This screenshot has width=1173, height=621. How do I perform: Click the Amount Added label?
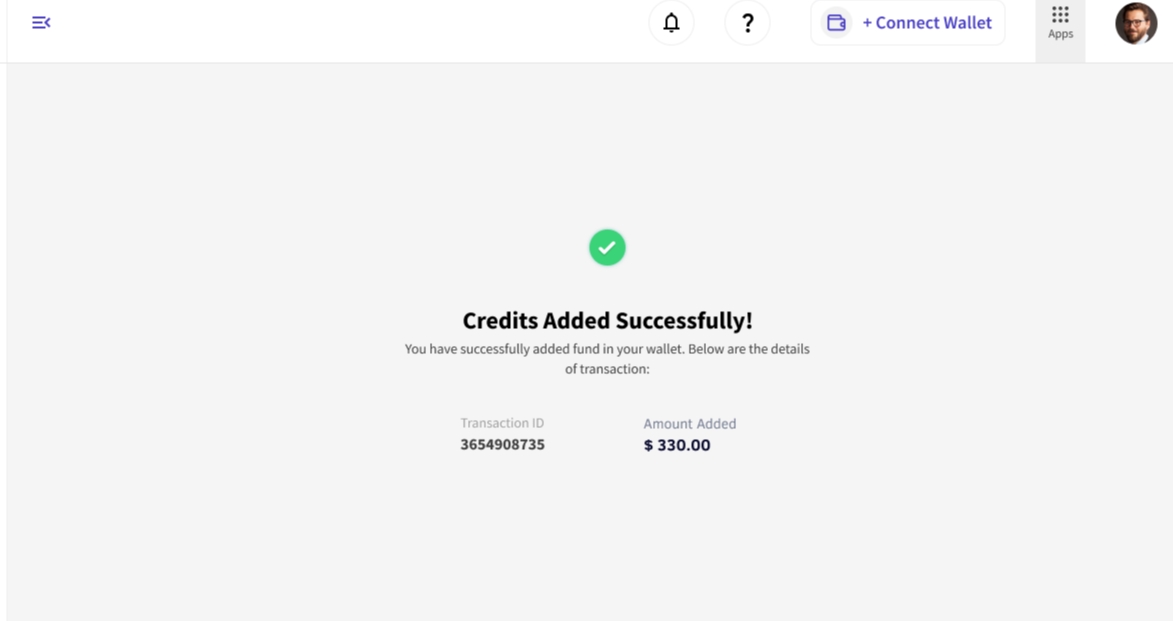click(689, 424)
